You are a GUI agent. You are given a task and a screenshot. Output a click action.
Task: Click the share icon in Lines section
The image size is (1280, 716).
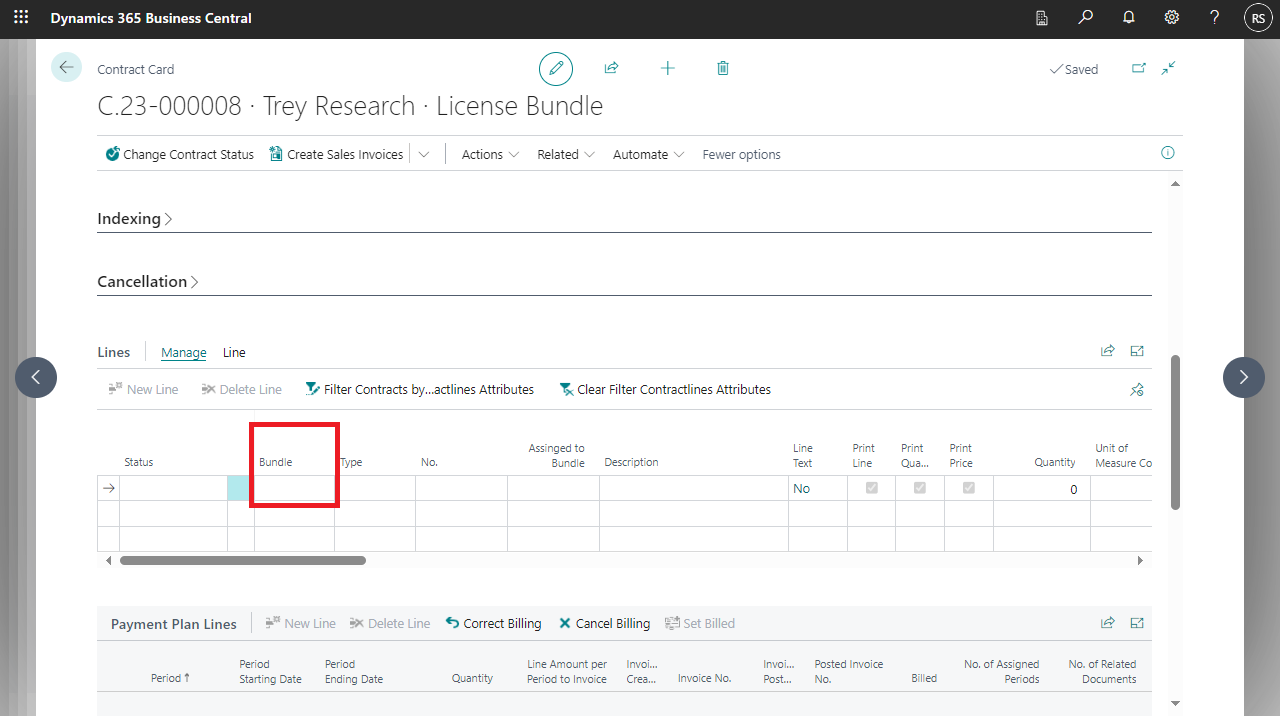coord(1107,351)
